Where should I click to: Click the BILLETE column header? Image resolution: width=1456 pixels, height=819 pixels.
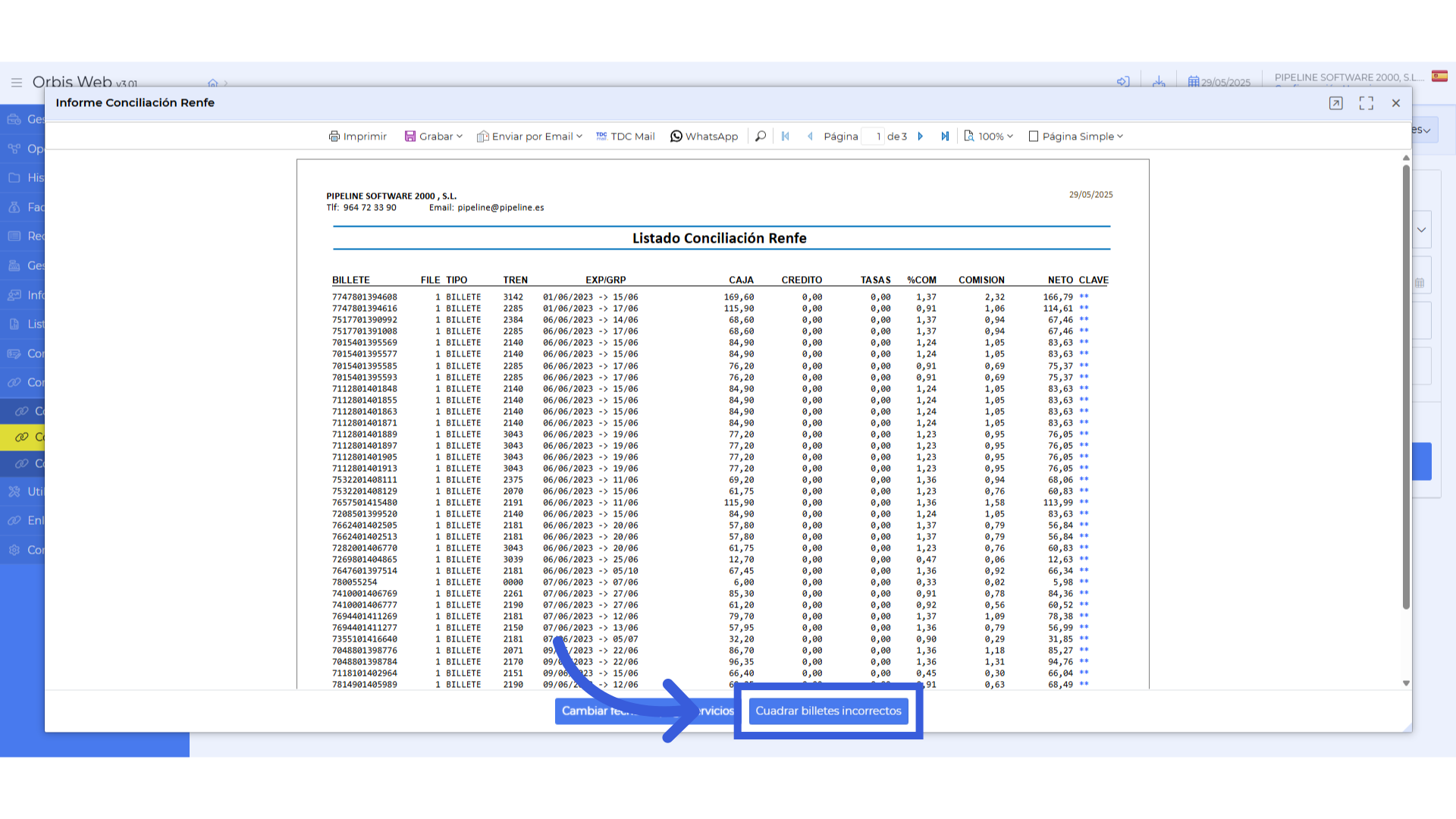350,280
